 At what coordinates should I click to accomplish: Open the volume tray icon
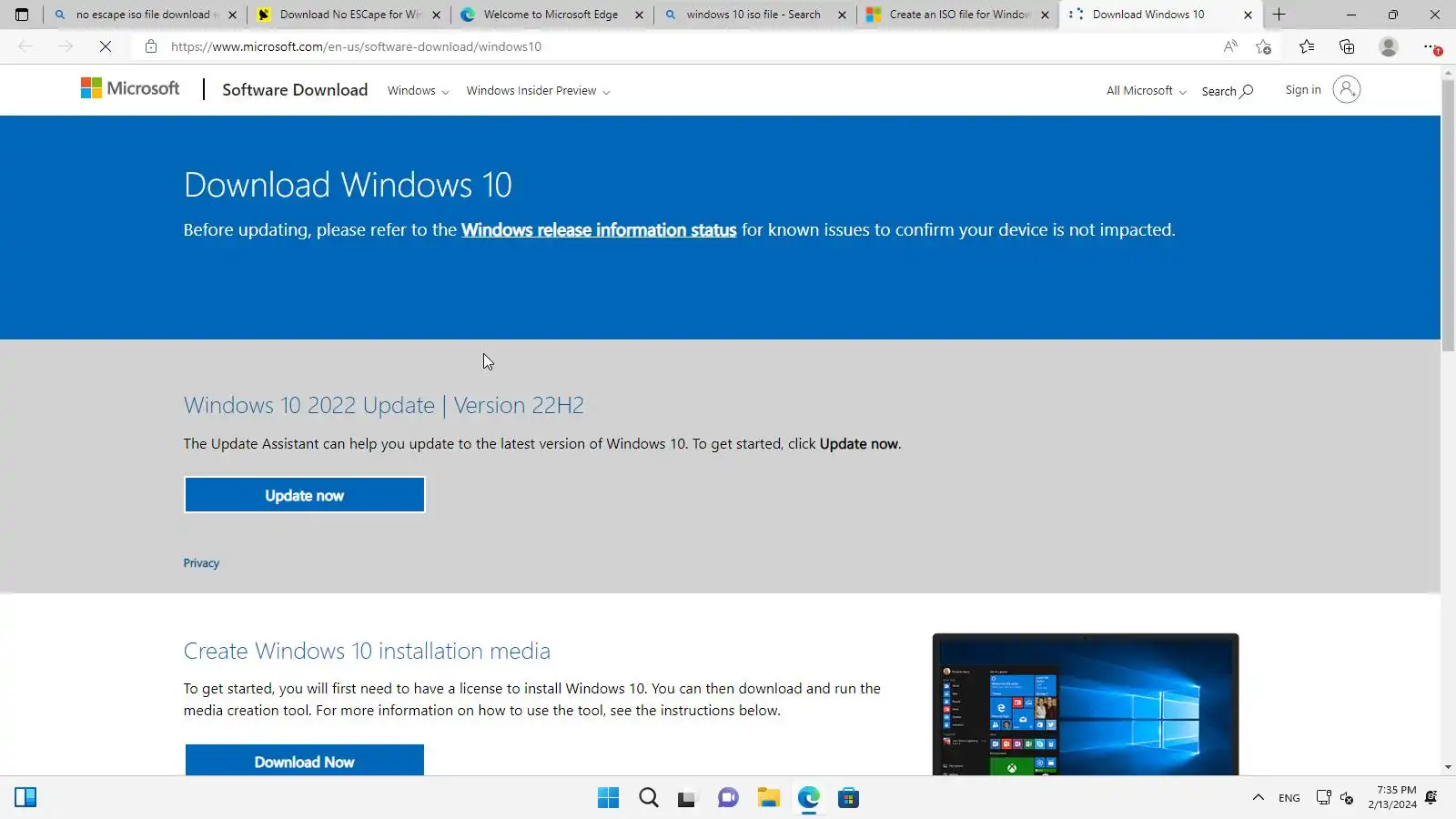(1347, 798)
